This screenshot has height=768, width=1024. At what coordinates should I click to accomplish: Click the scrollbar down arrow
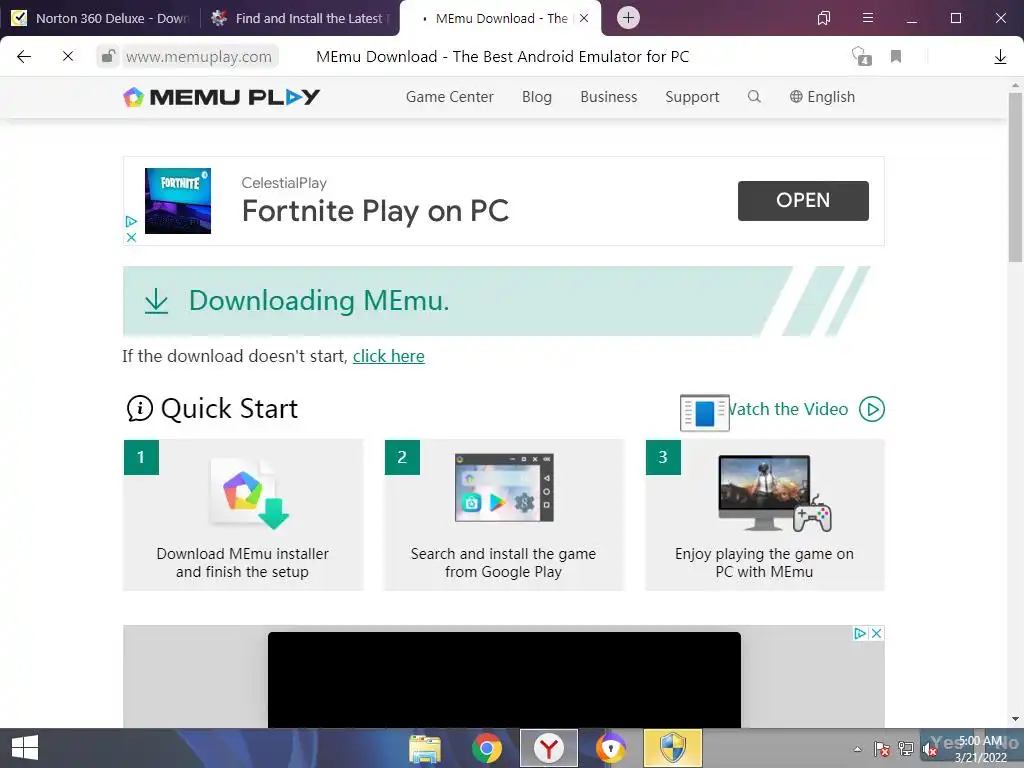click(x=1016, y=719)
